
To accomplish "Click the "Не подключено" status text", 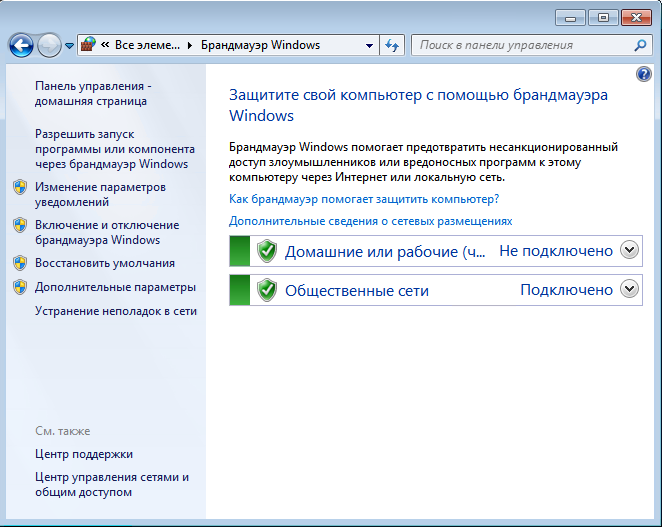I will (556, 251).
